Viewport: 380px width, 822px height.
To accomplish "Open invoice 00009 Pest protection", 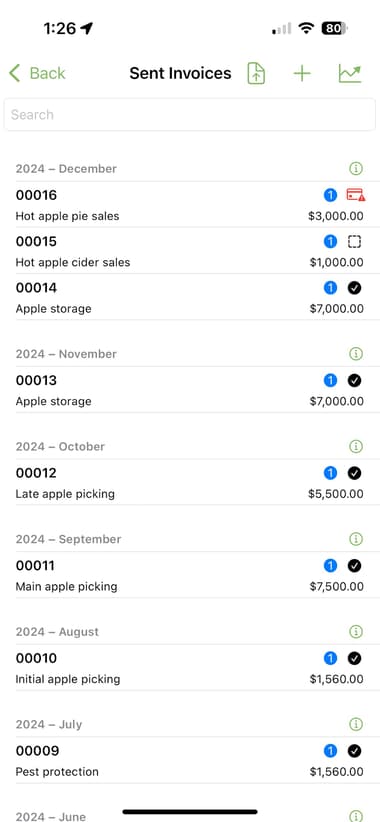I will coord(190,760).
